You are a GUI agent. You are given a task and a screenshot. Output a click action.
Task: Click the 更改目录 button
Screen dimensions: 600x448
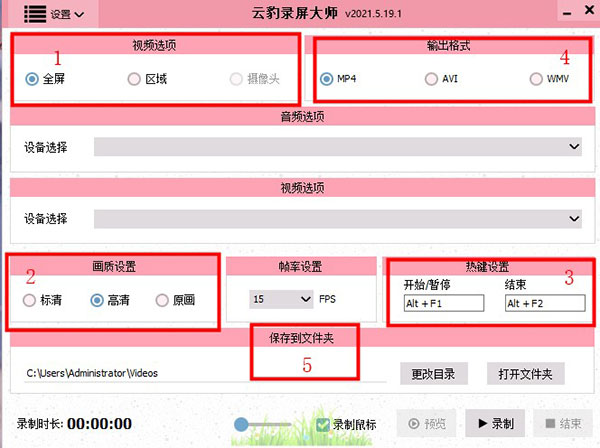pyautogui.click(x=433, y=374)
